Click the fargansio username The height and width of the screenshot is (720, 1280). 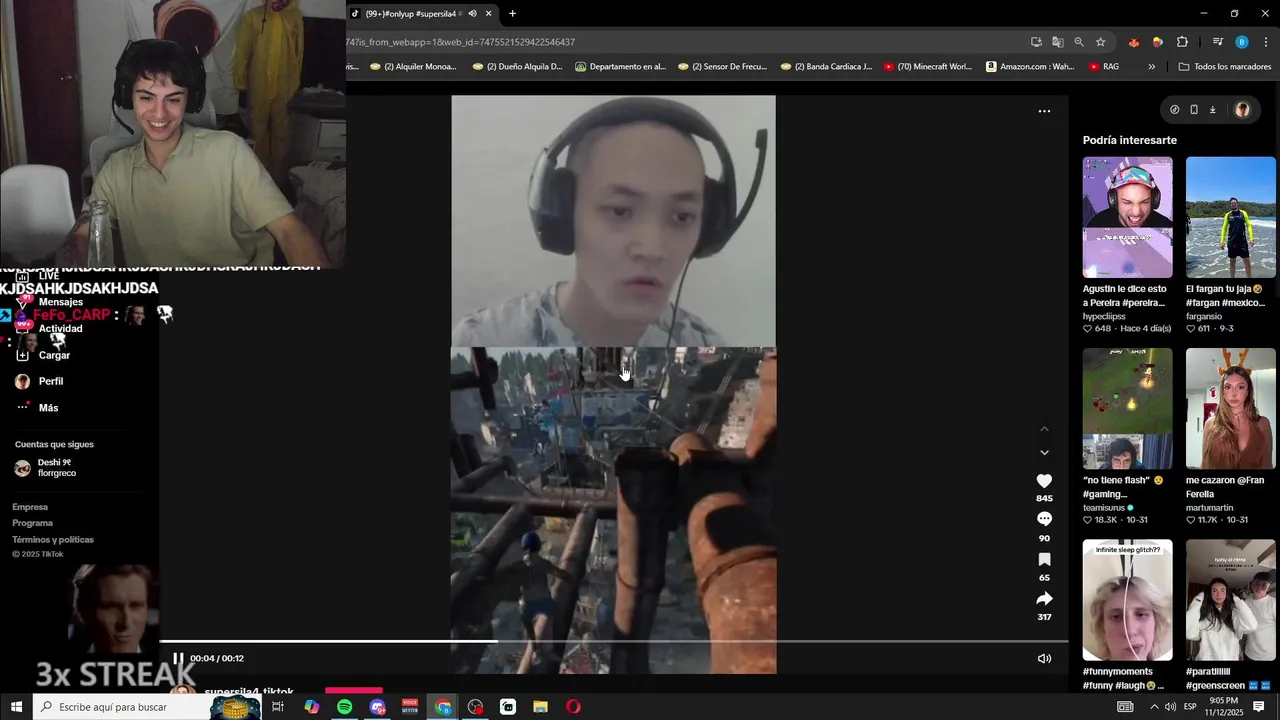click(x=1204, y=316)
